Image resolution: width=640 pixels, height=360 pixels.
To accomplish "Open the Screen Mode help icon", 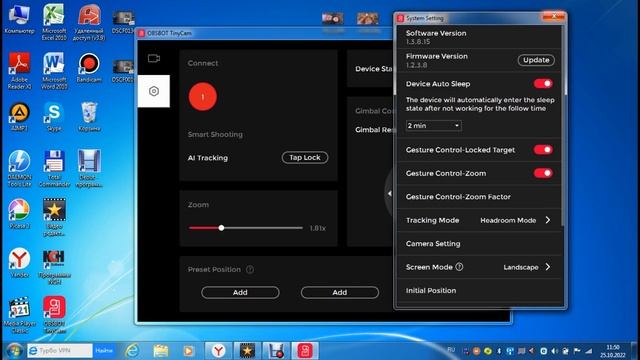I will 459,267.
